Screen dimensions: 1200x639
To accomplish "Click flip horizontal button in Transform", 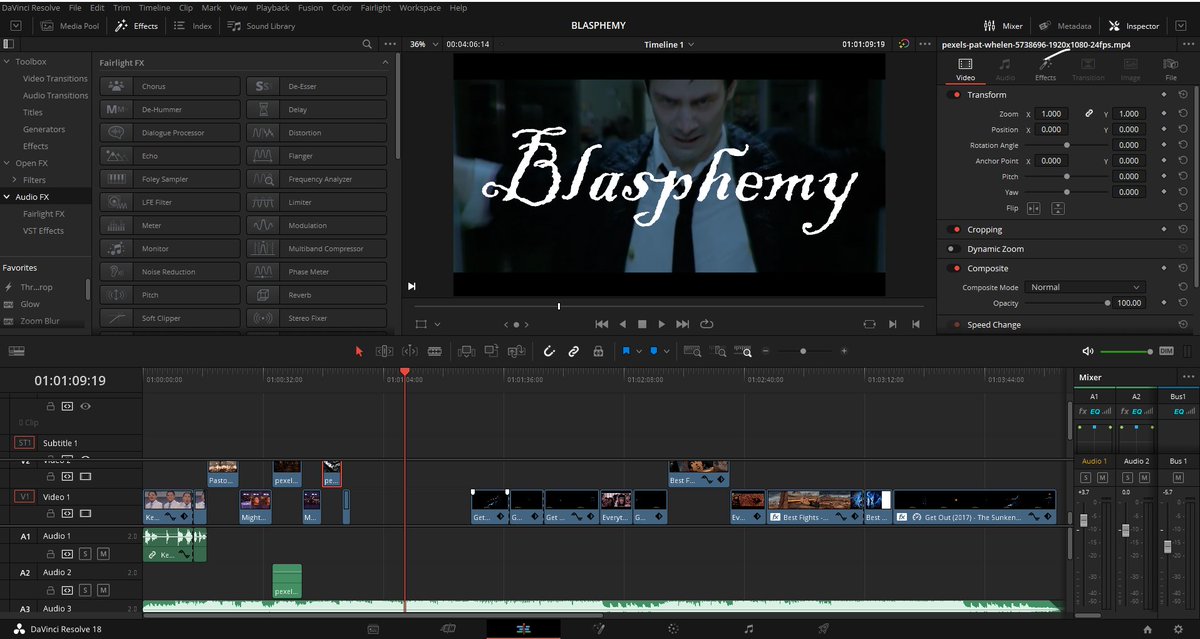I will point(1034,208).
